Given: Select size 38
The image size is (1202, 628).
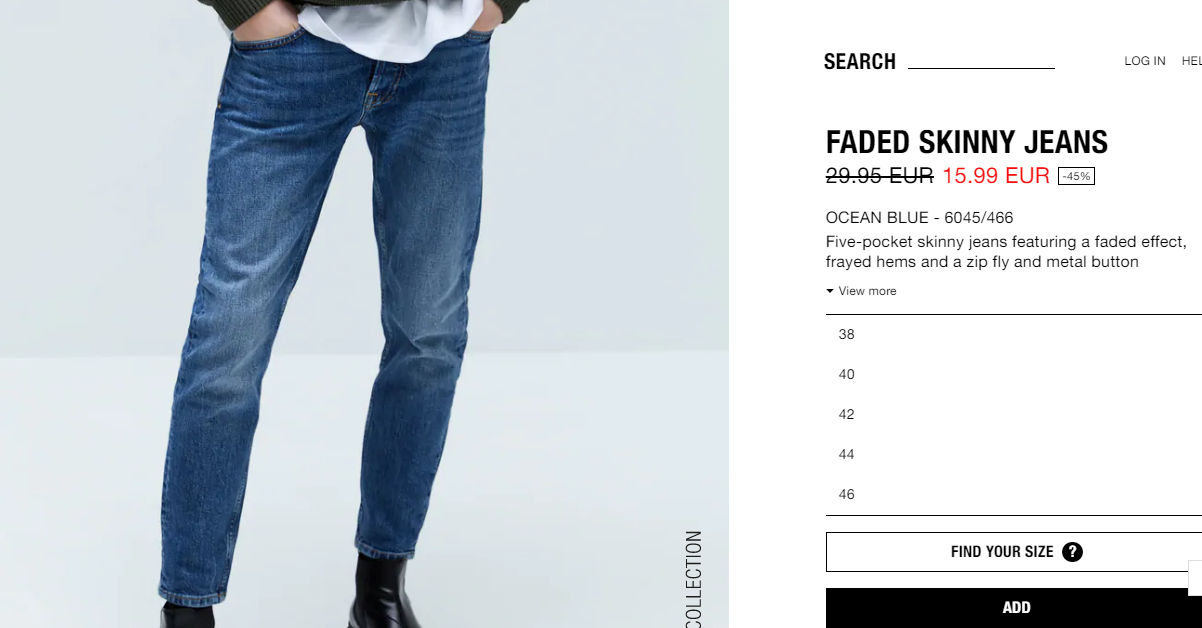Looking at the screenshot, I should pos(1014,335).
